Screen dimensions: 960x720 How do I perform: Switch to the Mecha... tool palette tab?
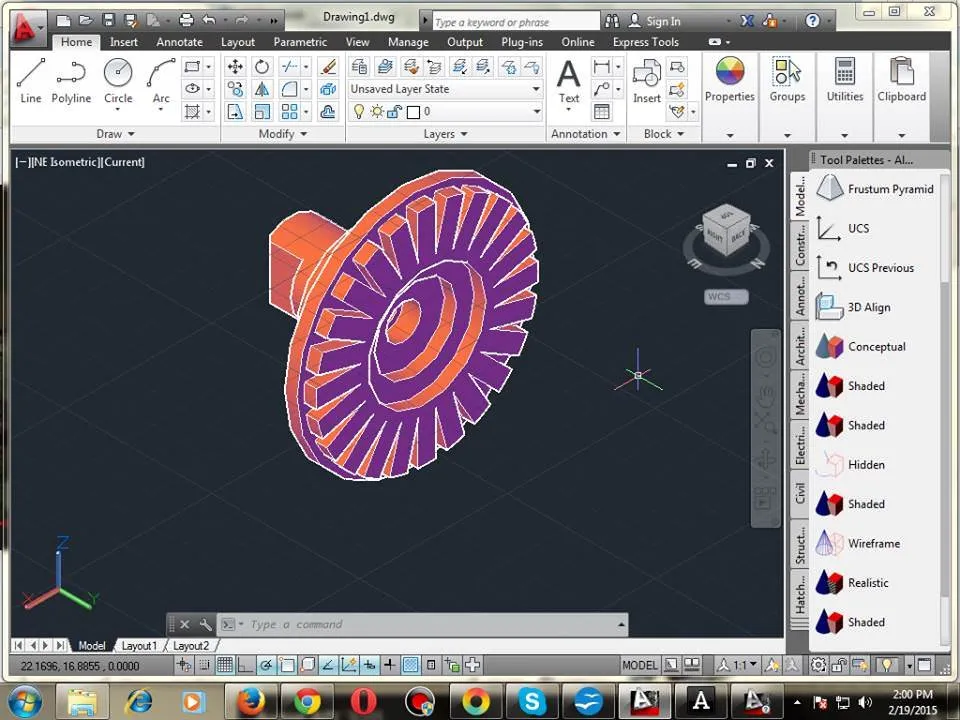click(800, 392)
